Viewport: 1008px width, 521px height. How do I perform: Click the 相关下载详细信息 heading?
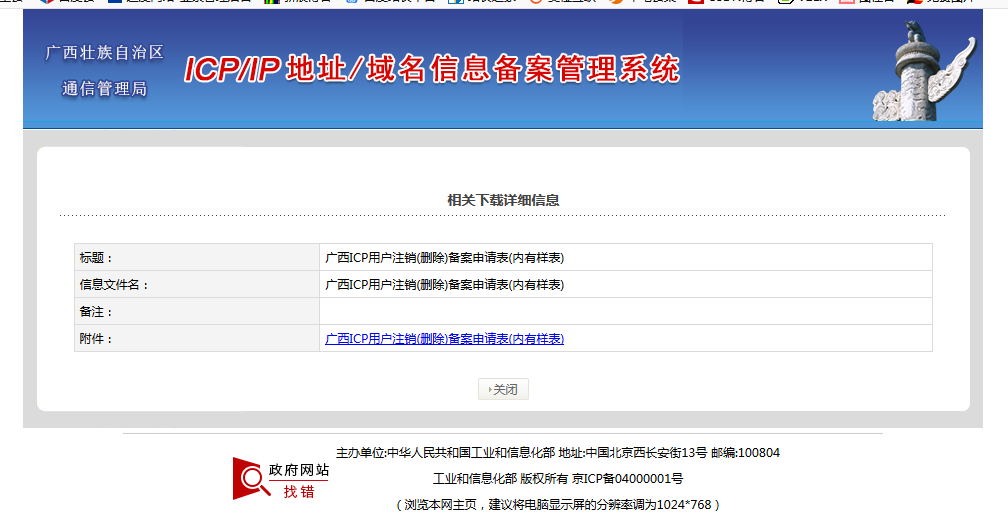click(x=503, y=200)
